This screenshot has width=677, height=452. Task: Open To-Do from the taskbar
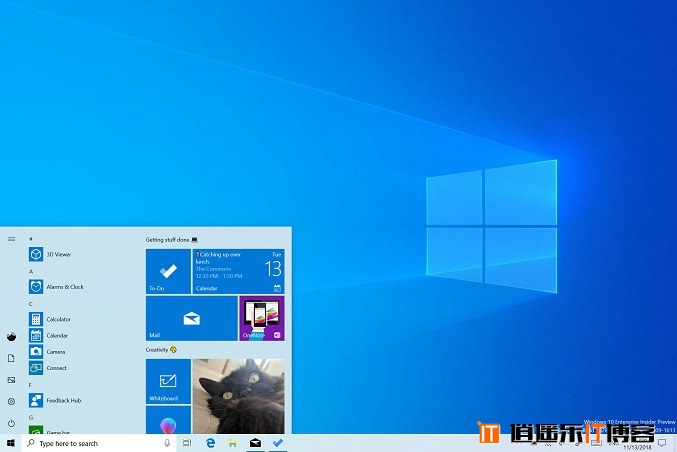278,443
